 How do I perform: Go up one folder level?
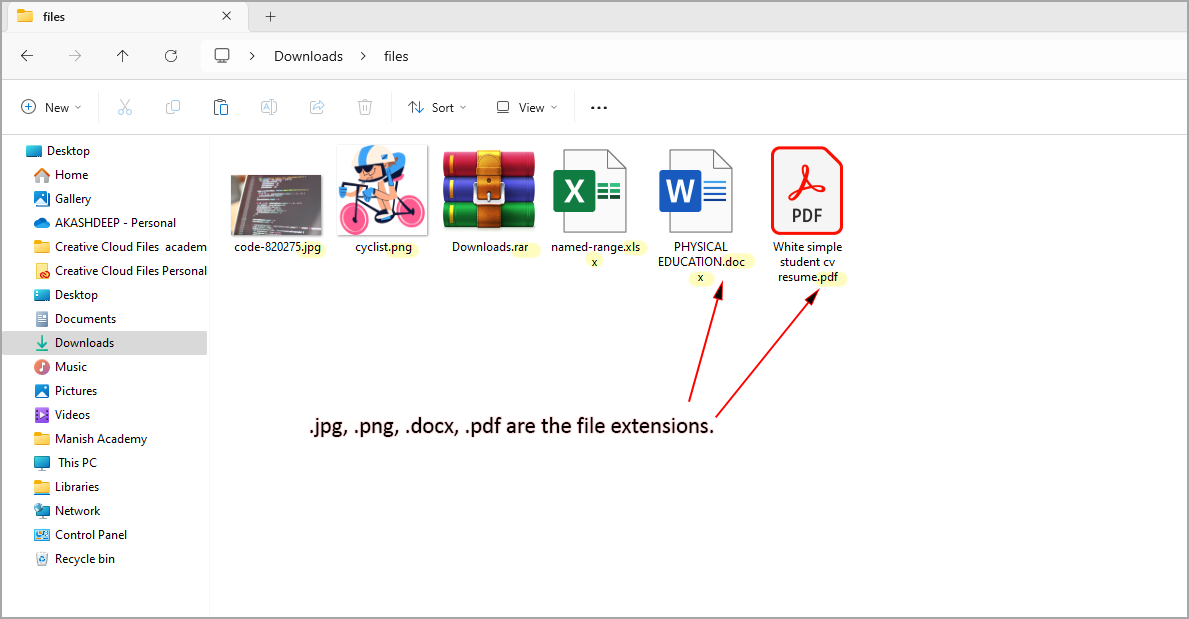tap(123, 56)
